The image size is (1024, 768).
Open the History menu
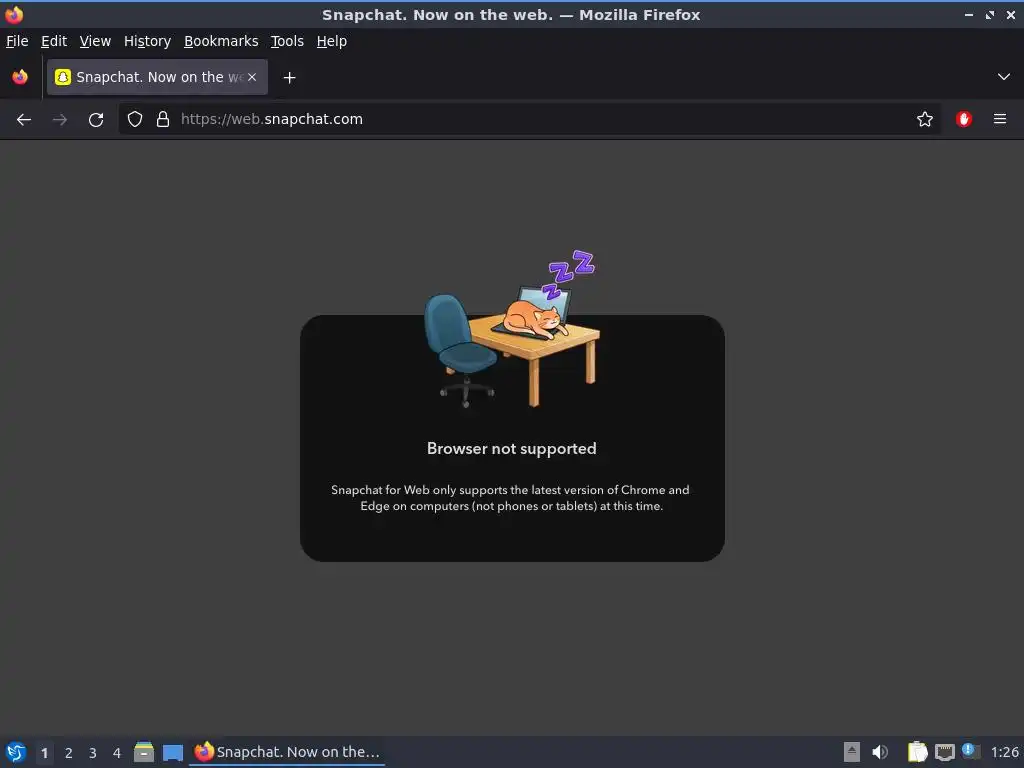[x=147, y=41]
